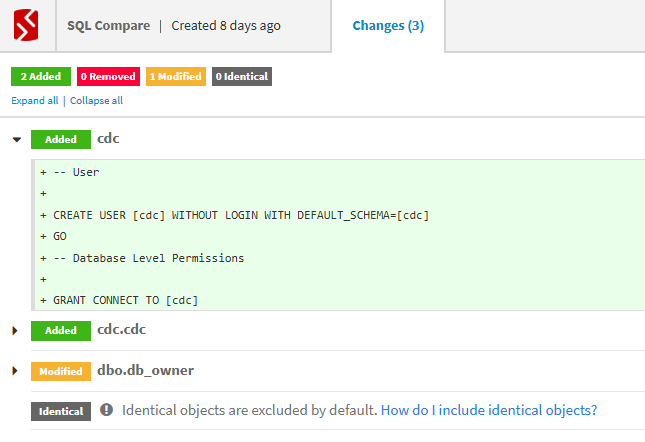Screen dimensions: 645x442
Task: Click Expand all link
Action: [34, 101]
